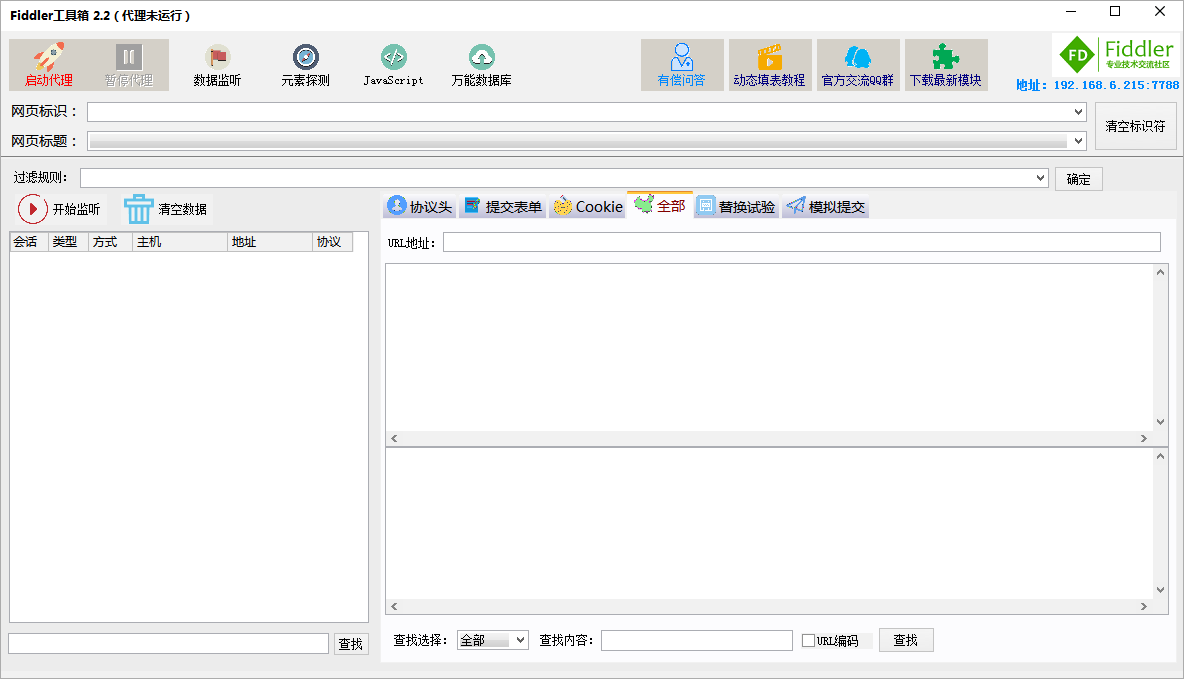Screen dimensions: 1184x679
Task: Click the 清空标识符 button
Action: [1136, 125]
